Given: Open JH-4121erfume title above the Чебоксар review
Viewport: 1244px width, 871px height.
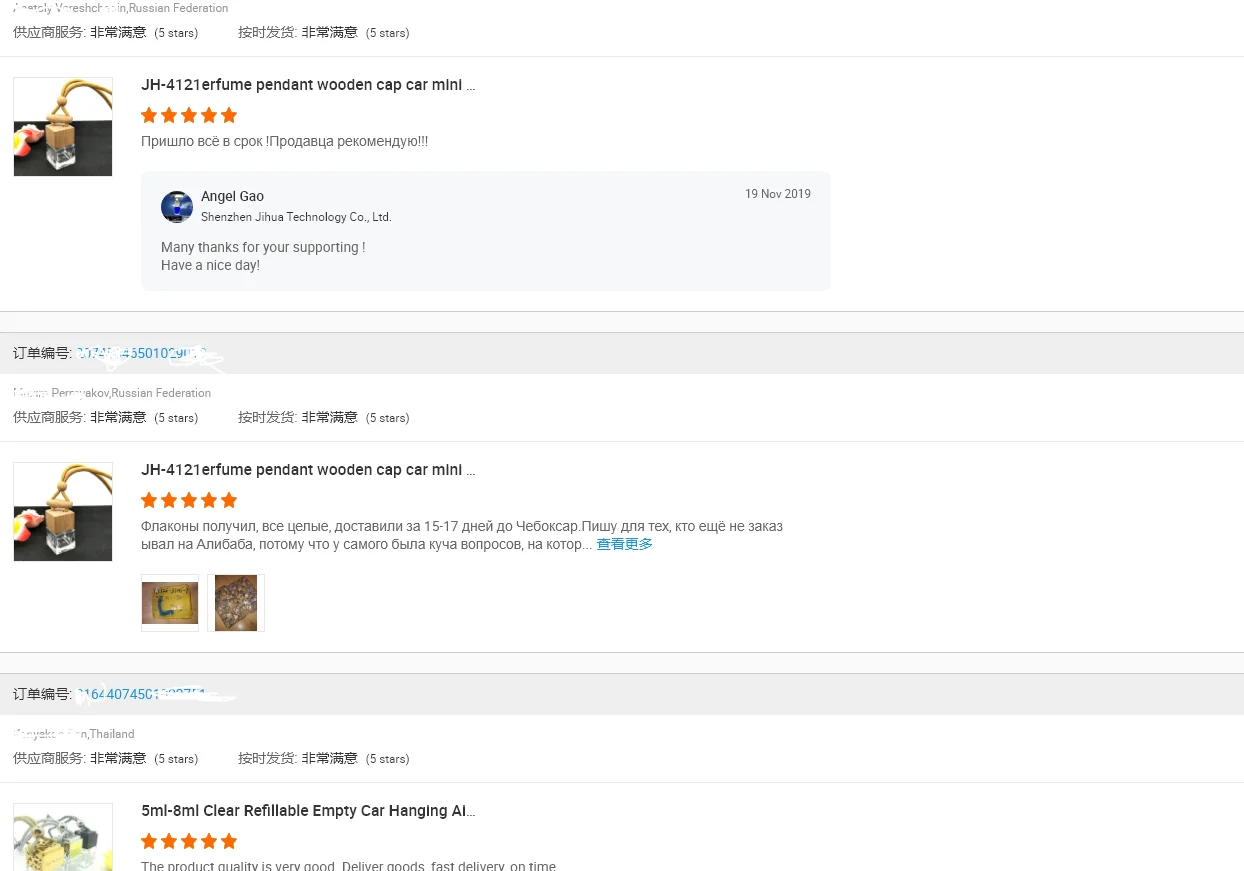Looking at the screenshot, I should pyautogui.click(x=308, y=470).
